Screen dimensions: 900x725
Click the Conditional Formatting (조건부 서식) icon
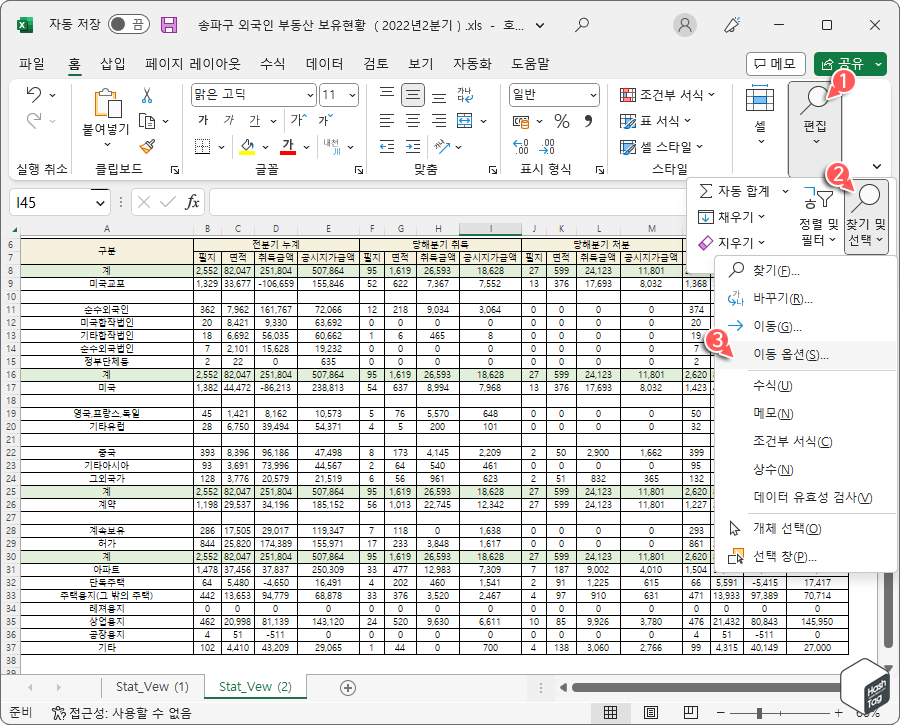(630, 93)
